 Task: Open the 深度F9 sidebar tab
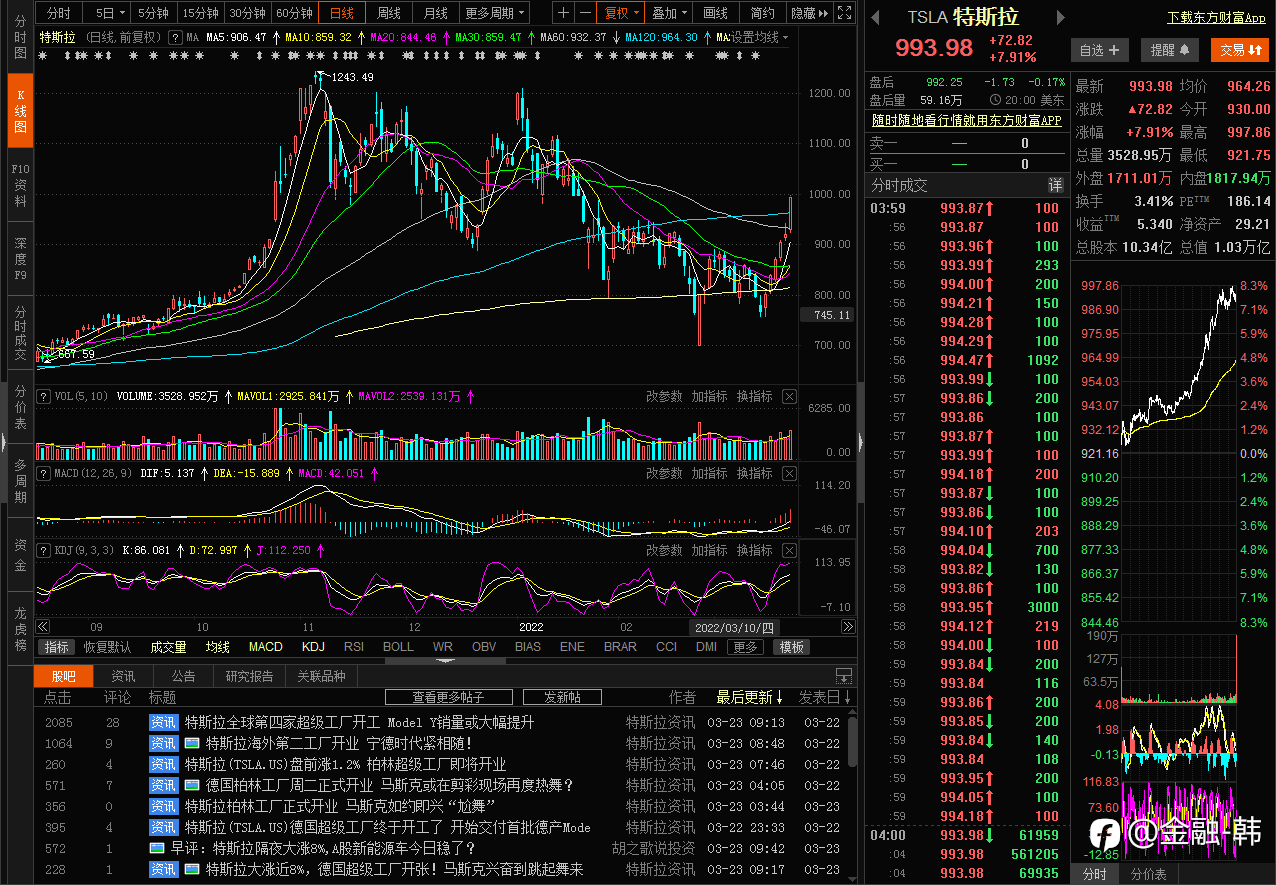click(20, 258)
